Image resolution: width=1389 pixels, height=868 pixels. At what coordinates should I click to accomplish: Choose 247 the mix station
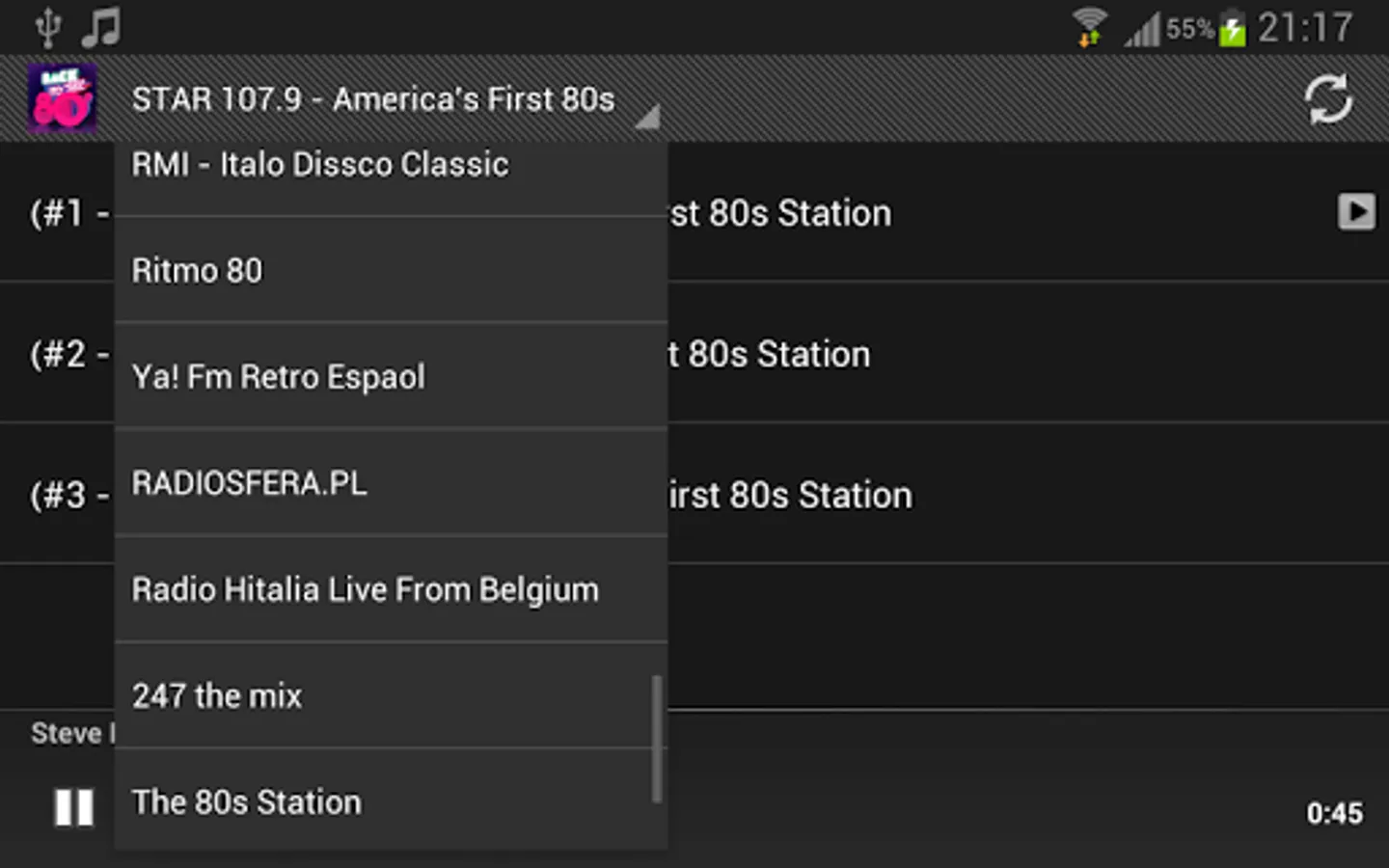392,695
